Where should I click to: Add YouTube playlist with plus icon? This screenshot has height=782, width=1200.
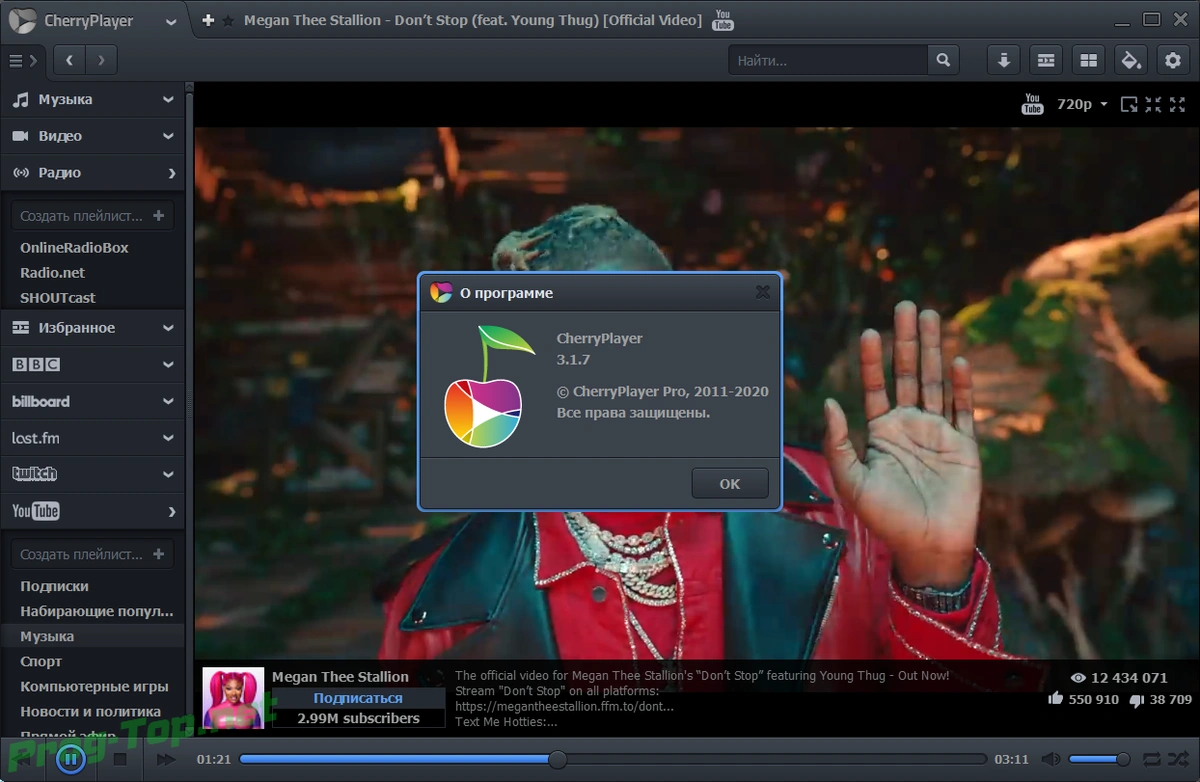(159, 553)
